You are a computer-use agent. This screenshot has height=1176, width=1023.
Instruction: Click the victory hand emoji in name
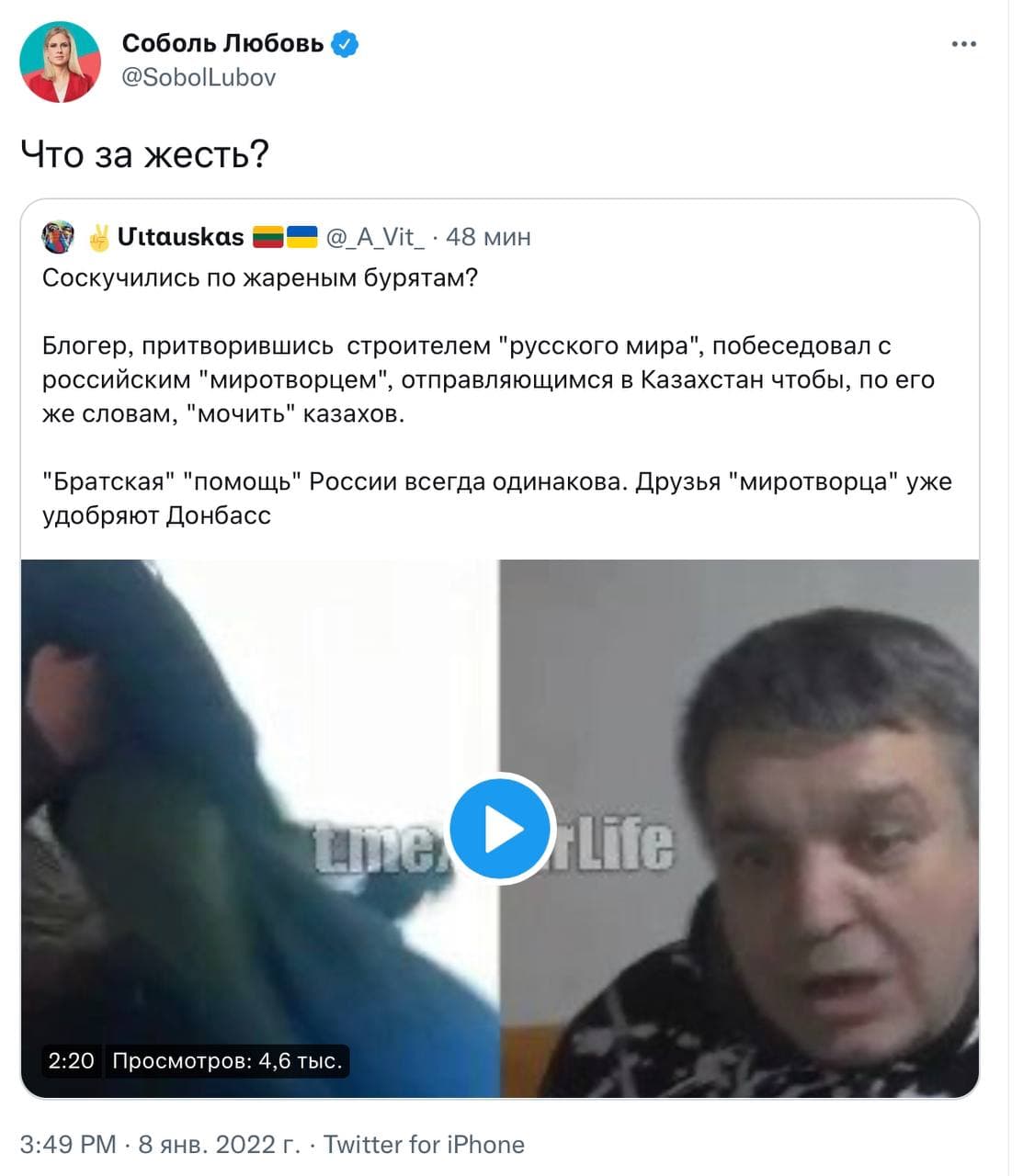[99, 237]
